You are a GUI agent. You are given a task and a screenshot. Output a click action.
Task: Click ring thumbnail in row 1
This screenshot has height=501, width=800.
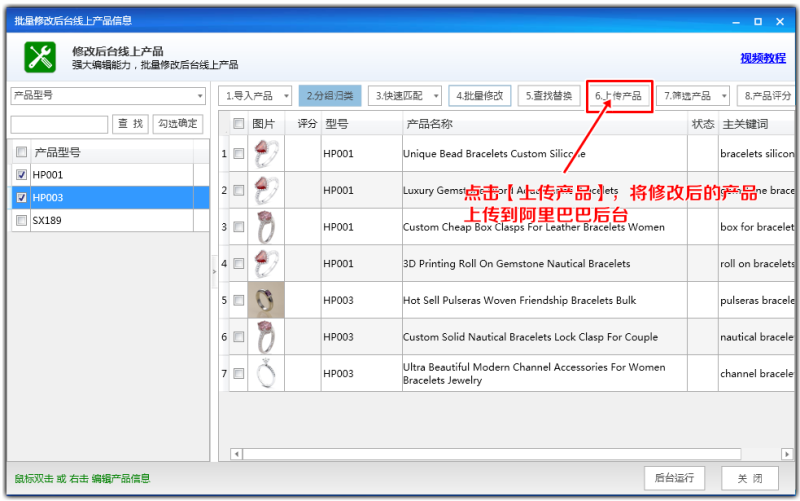tap(266, 154)
